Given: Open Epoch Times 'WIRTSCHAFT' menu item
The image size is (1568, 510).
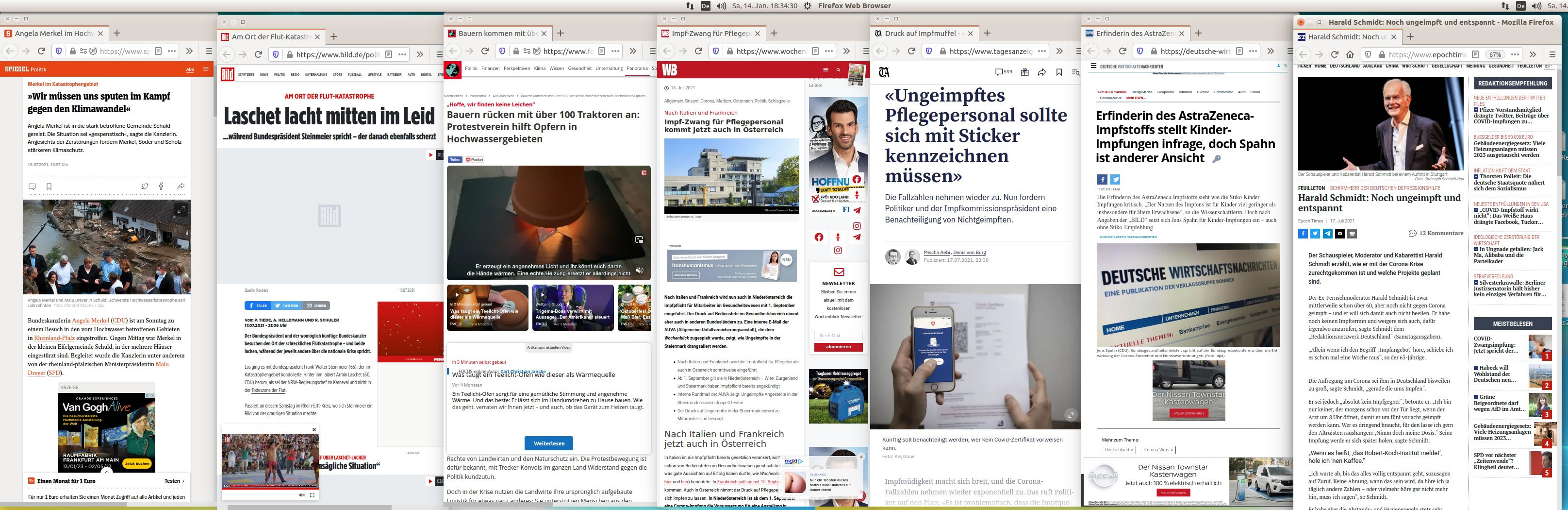Looking at the screenshot, I should (1414, 66).
